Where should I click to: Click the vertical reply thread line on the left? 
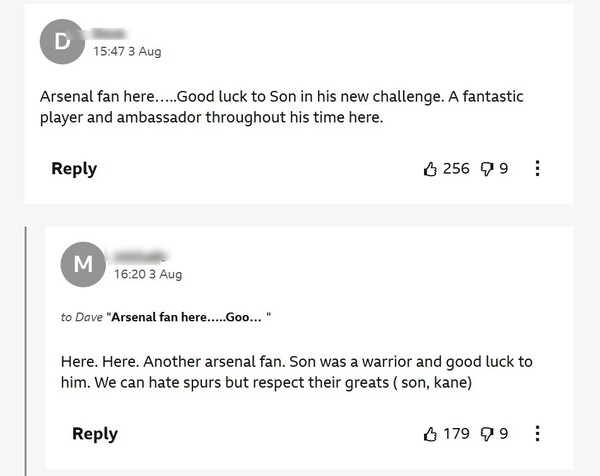tap(26, 350)
